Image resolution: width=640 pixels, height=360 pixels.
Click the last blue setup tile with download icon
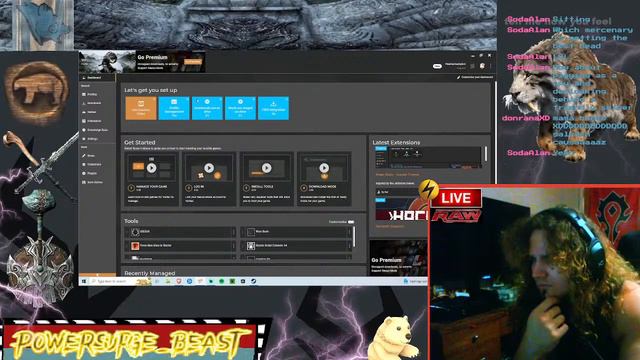pos(273,108)
